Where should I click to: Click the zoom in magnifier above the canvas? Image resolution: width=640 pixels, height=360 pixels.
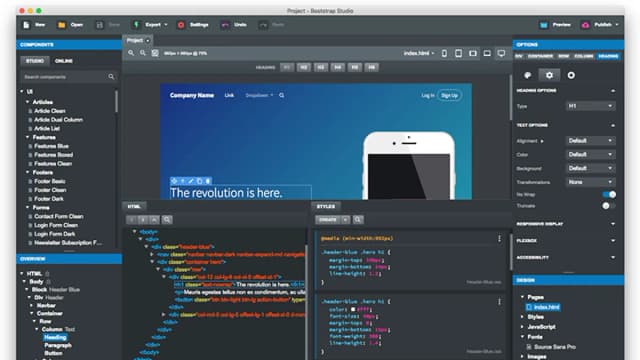coord(131,53)
